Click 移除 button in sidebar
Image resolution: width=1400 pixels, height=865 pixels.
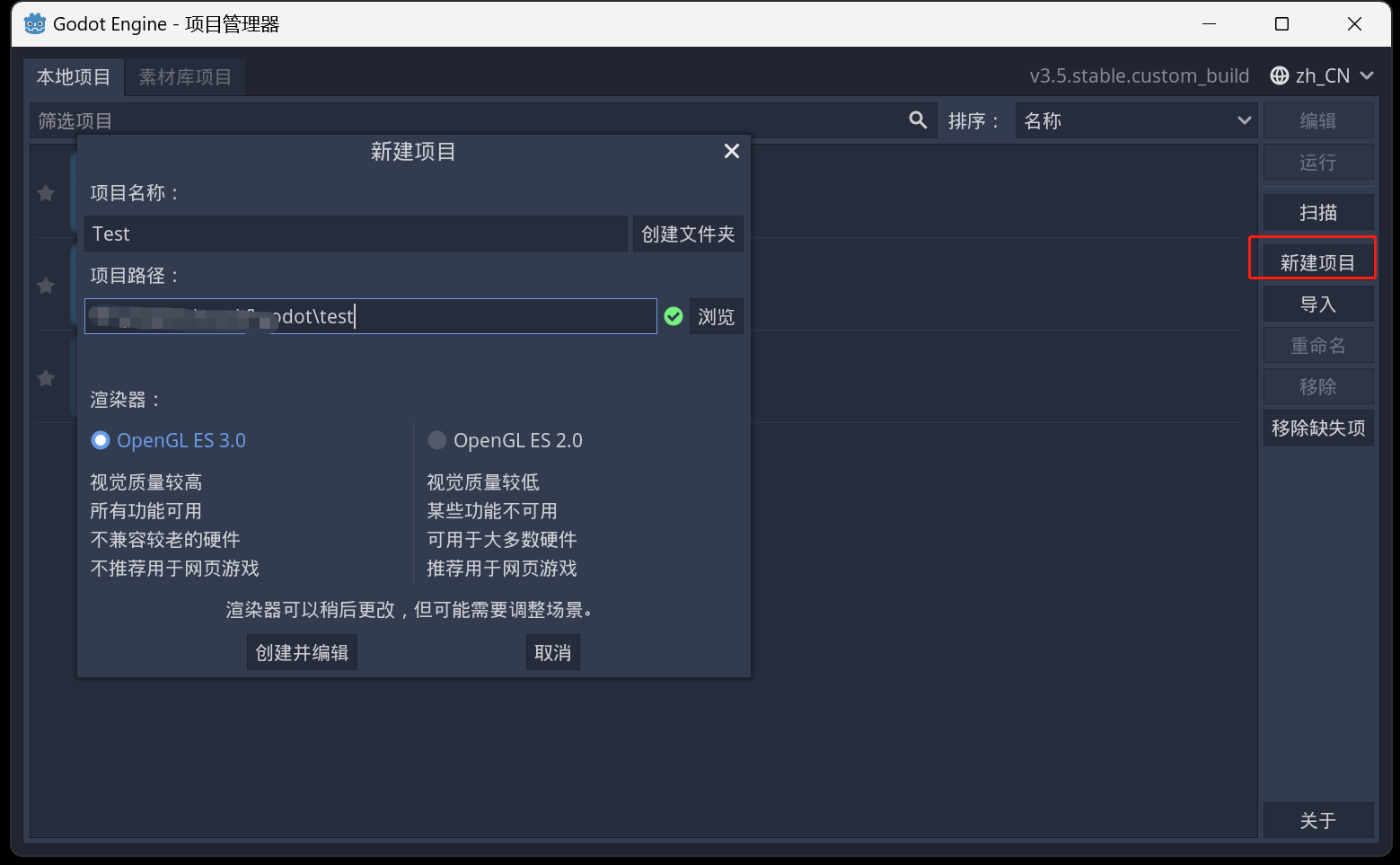click(1318, 386)
